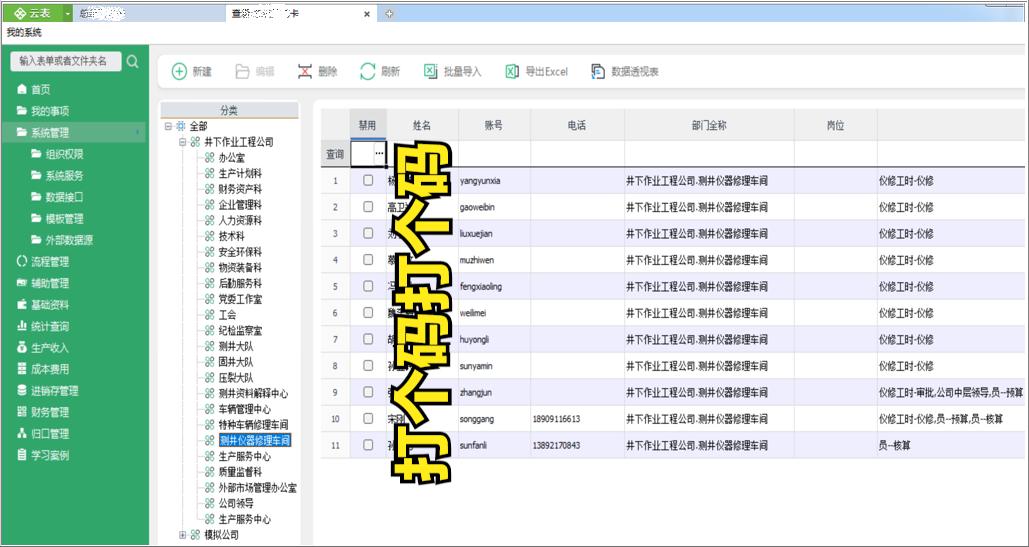Click the 成本费用 icon in the sidebar
The image size is (1029, 547).
coord(22,369)
